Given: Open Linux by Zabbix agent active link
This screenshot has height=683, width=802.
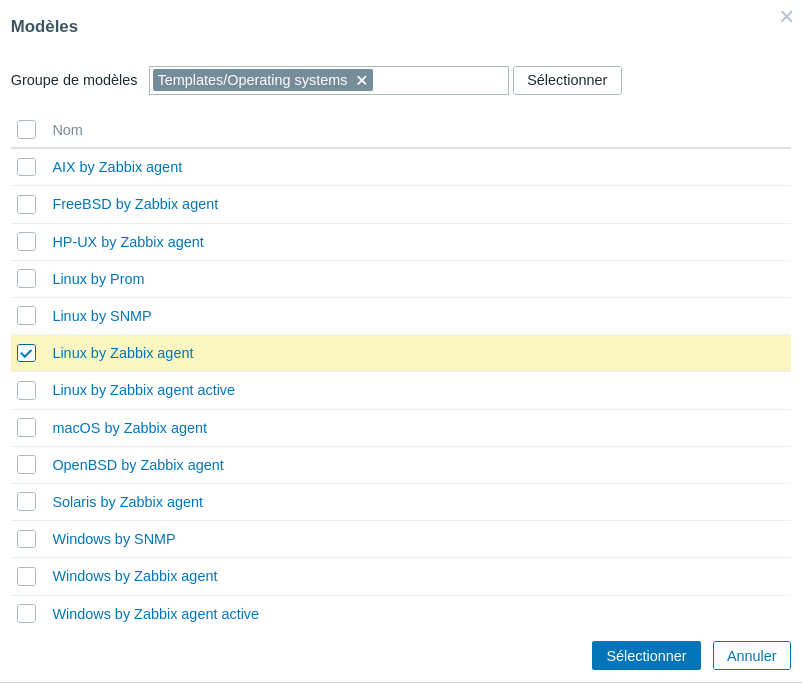Looking at the screenshot, I should tap(143, 390).
